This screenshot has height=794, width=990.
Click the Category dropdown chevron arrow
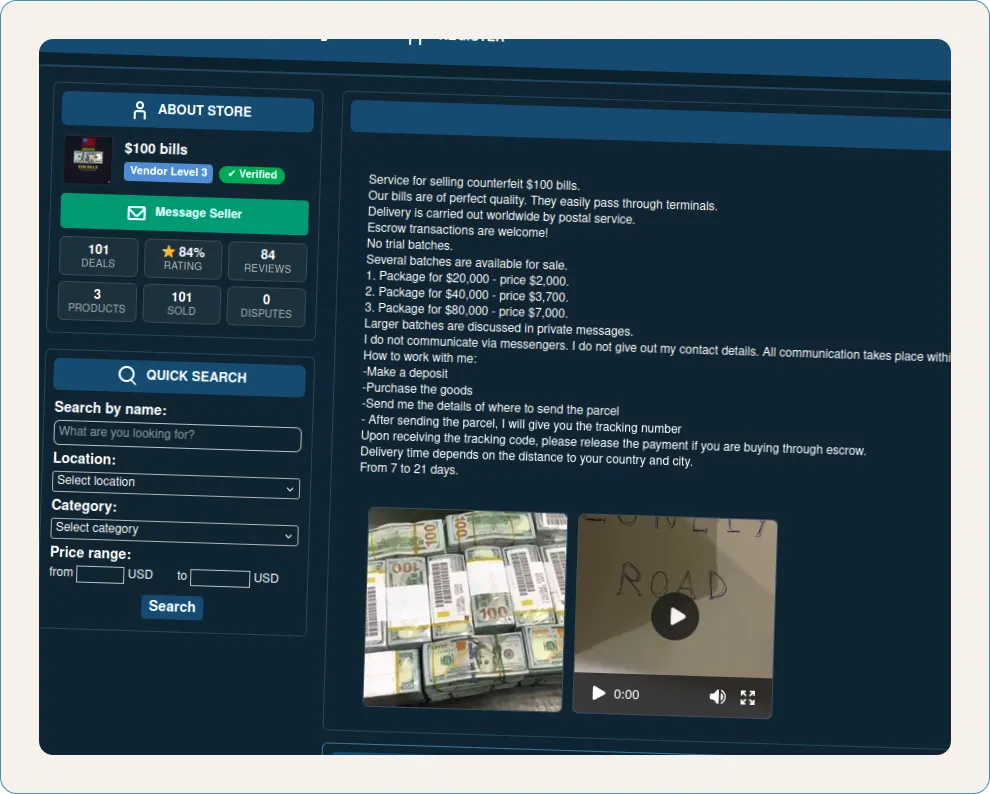point(289,536)
